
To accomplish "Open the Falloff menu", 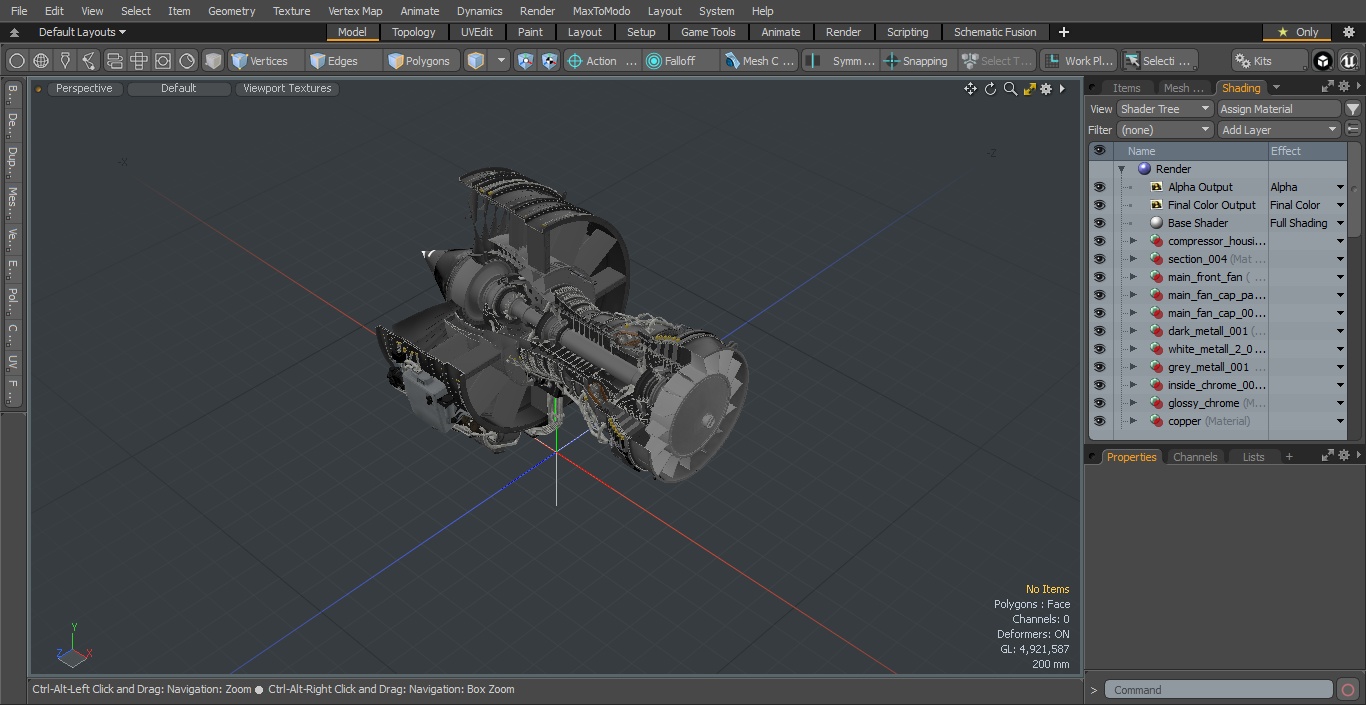I will point(681,61).
